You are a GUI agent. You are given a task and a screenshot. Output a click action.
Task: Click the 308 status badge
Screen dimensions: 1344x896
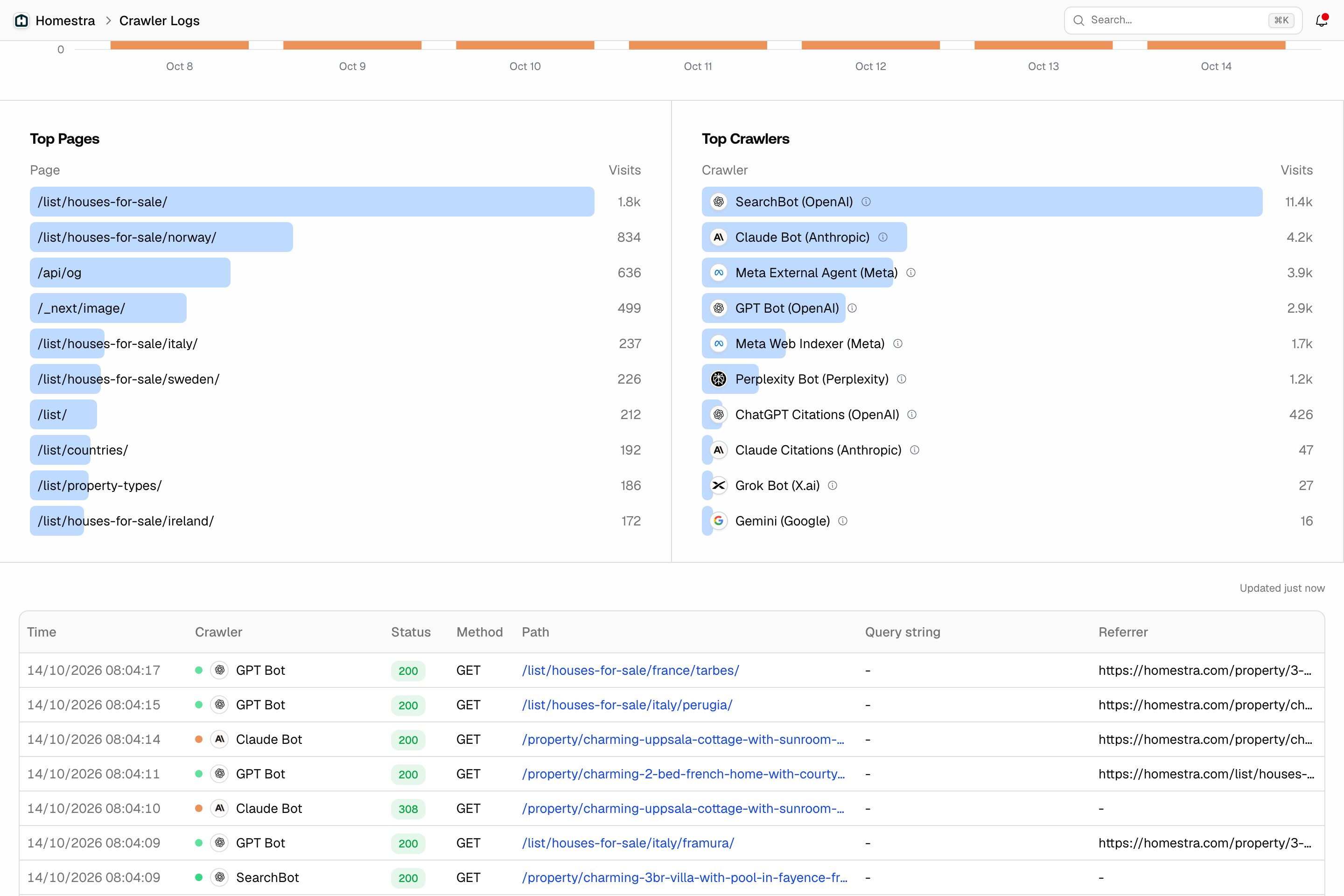pyautogui.click(x=408, y=809)
